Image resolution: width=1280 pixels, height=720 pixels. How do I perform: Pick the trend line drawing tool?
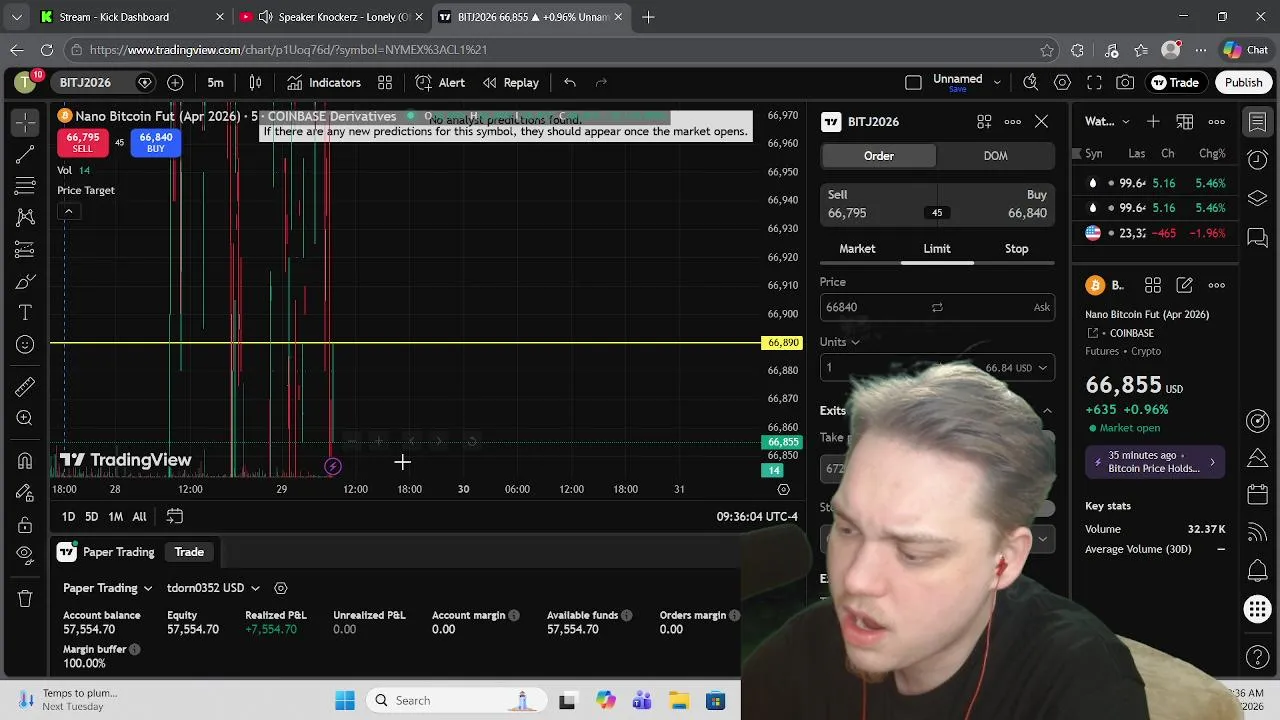pos(26,154)
